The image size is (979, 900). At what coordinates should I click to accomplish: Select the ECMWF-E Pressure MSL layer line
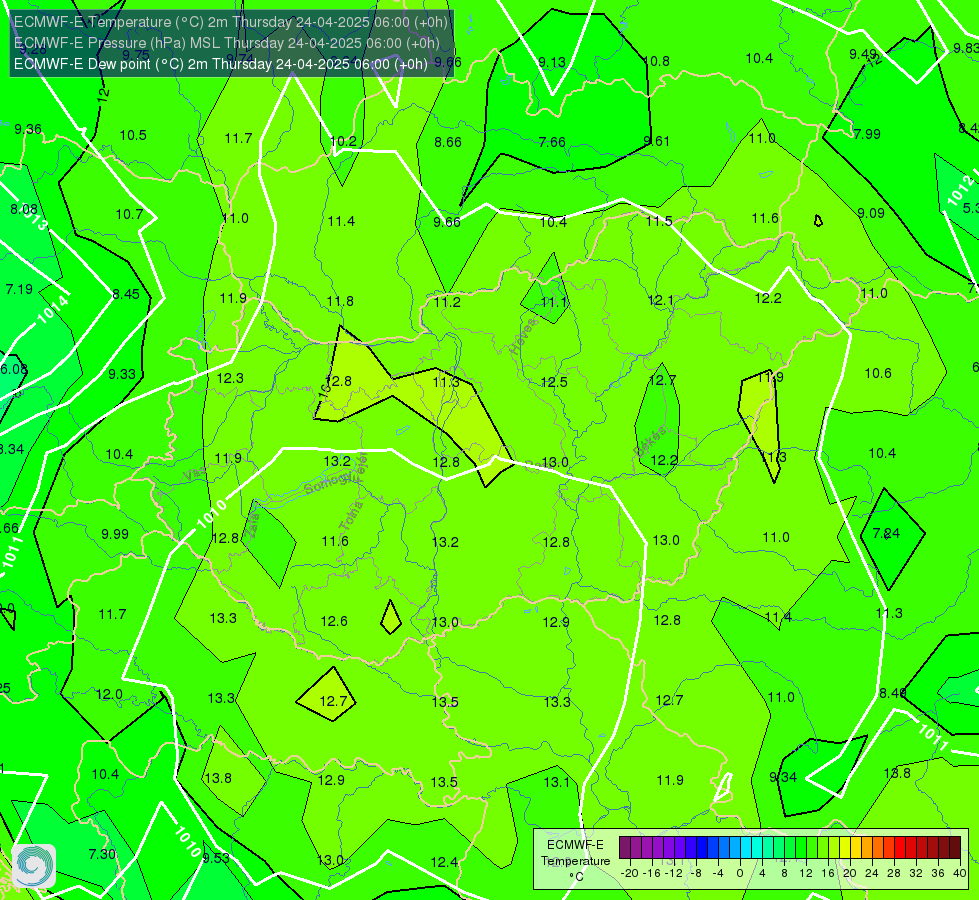[227, 43]
